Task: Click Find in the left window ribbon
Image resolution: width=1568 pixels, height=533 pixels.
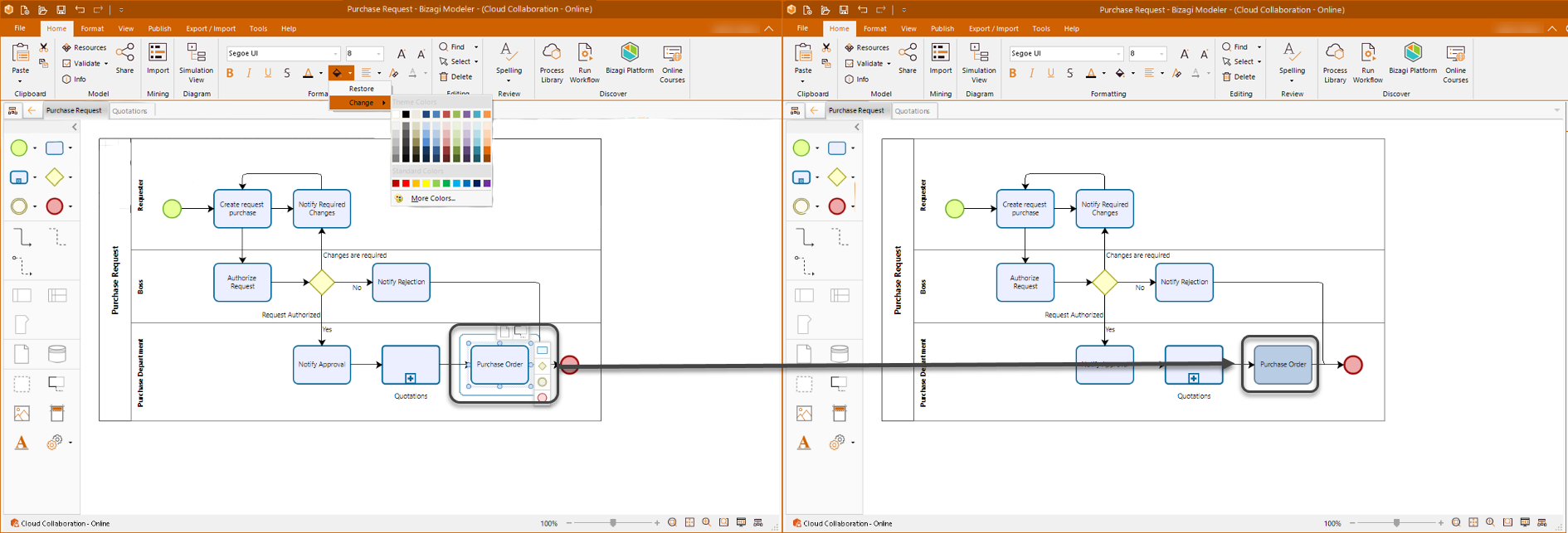Action: 452,47
